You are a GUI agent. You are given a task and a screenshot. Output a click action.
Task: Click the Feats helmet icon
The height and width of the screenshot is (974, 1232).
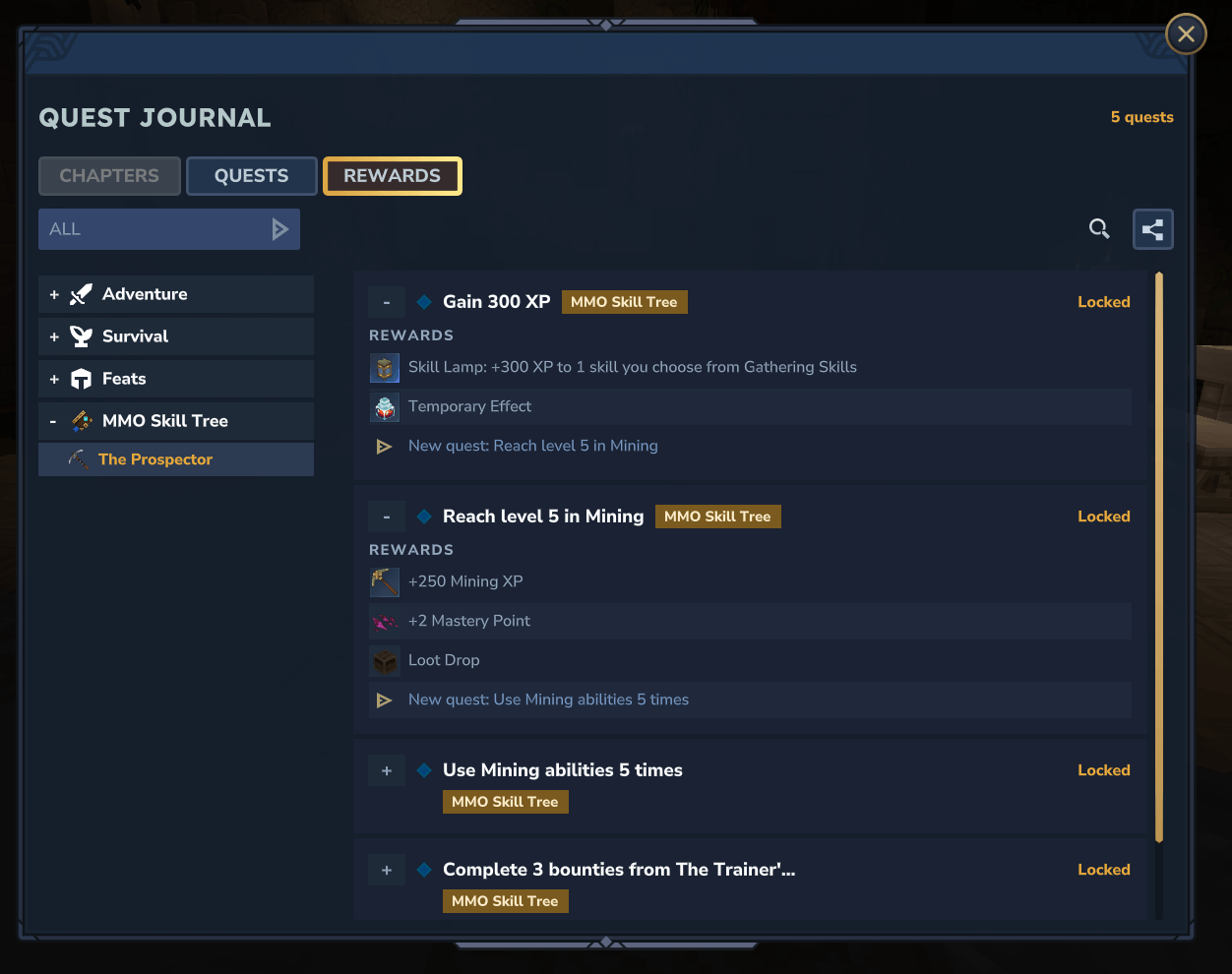click(81, 379)
